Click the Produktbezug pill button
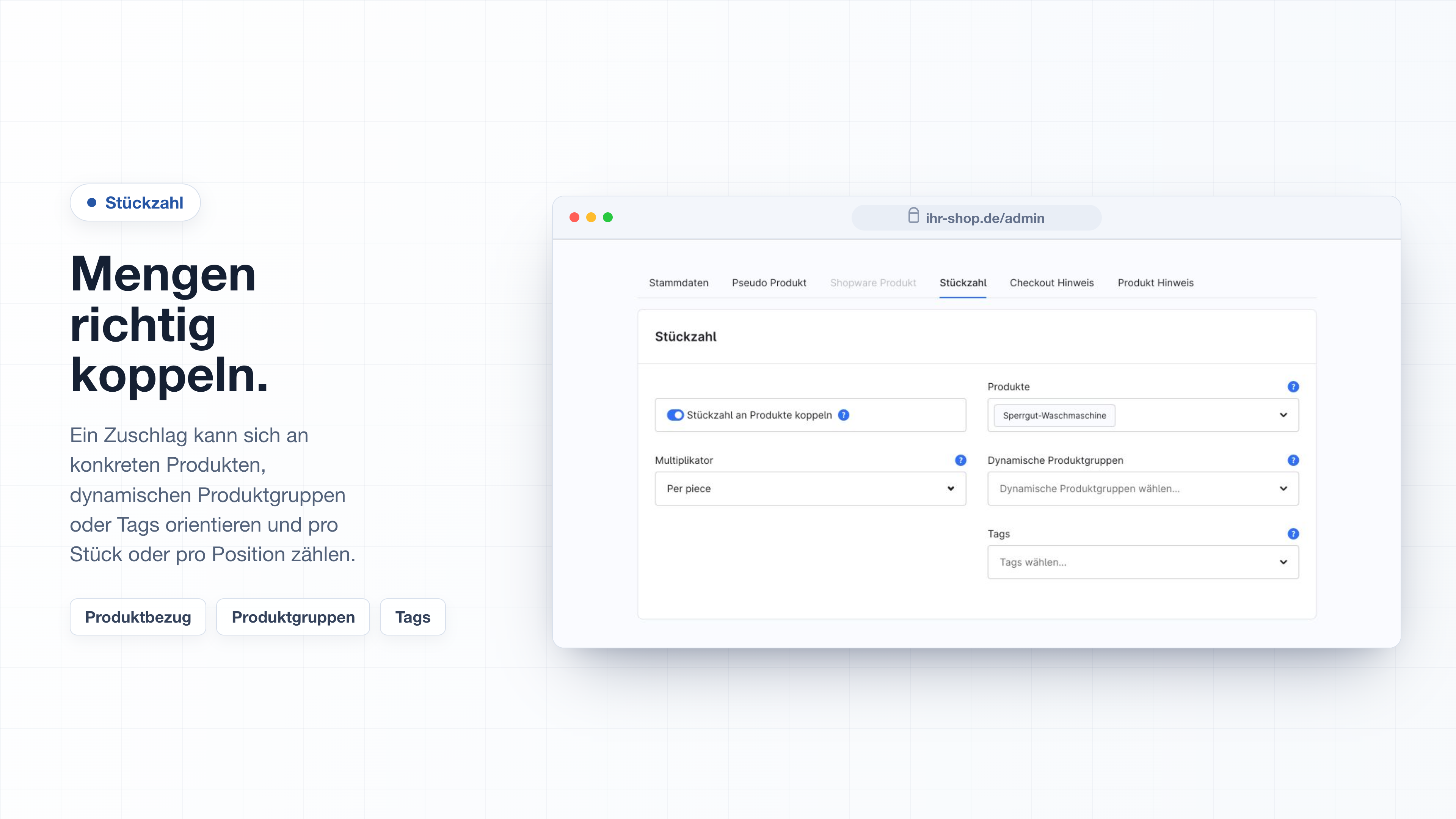 (x=138, y=617)
